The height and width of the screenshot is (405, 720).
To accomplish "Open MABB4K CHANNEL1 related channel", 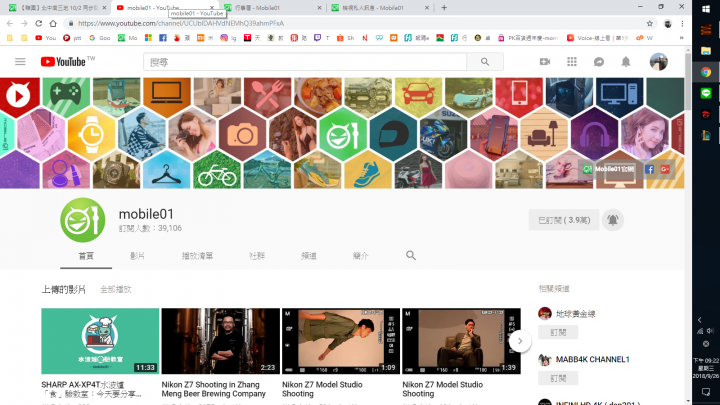I will 592,360.
